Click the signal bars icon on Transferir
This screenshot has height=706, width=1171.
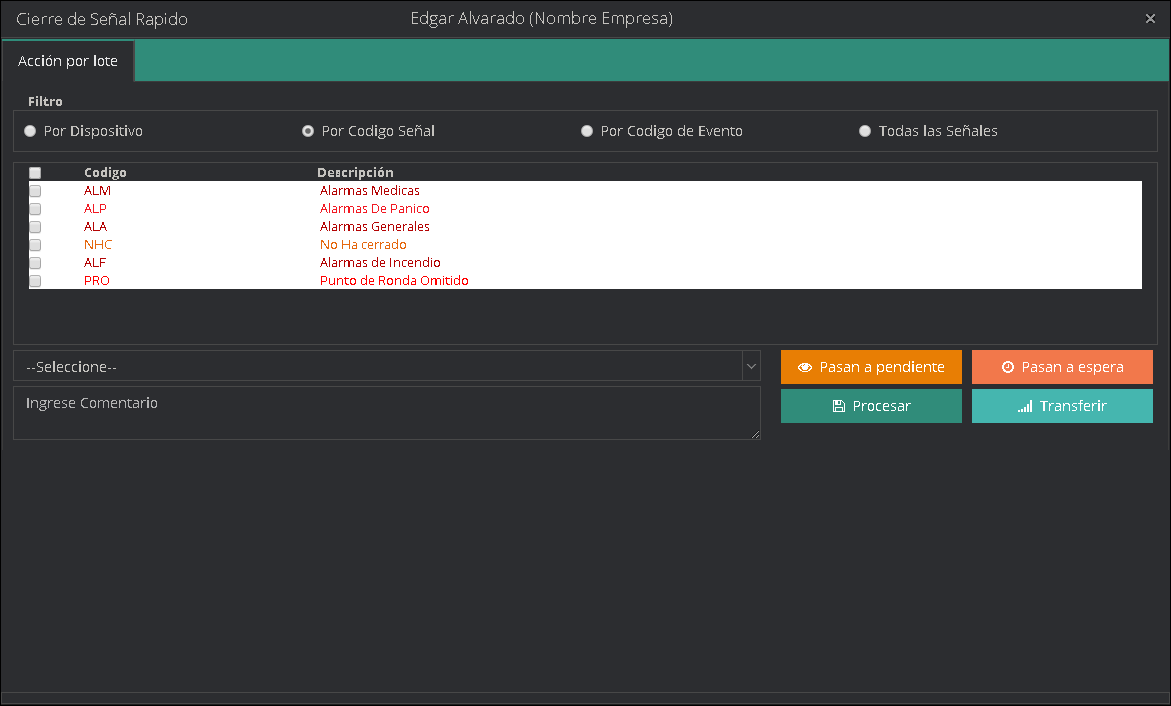(x=1025, y=406)
